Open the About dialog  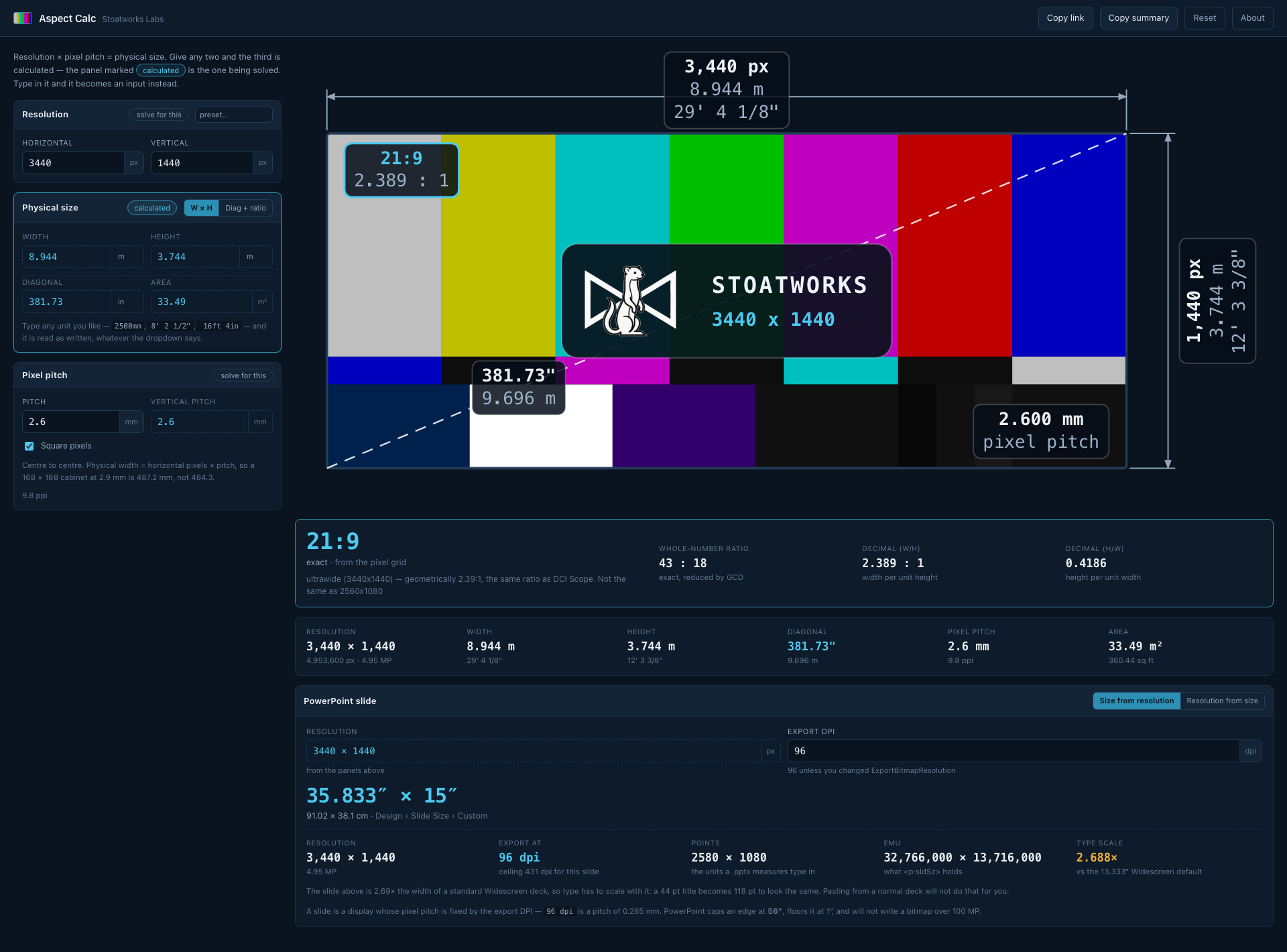point(1252,18)
